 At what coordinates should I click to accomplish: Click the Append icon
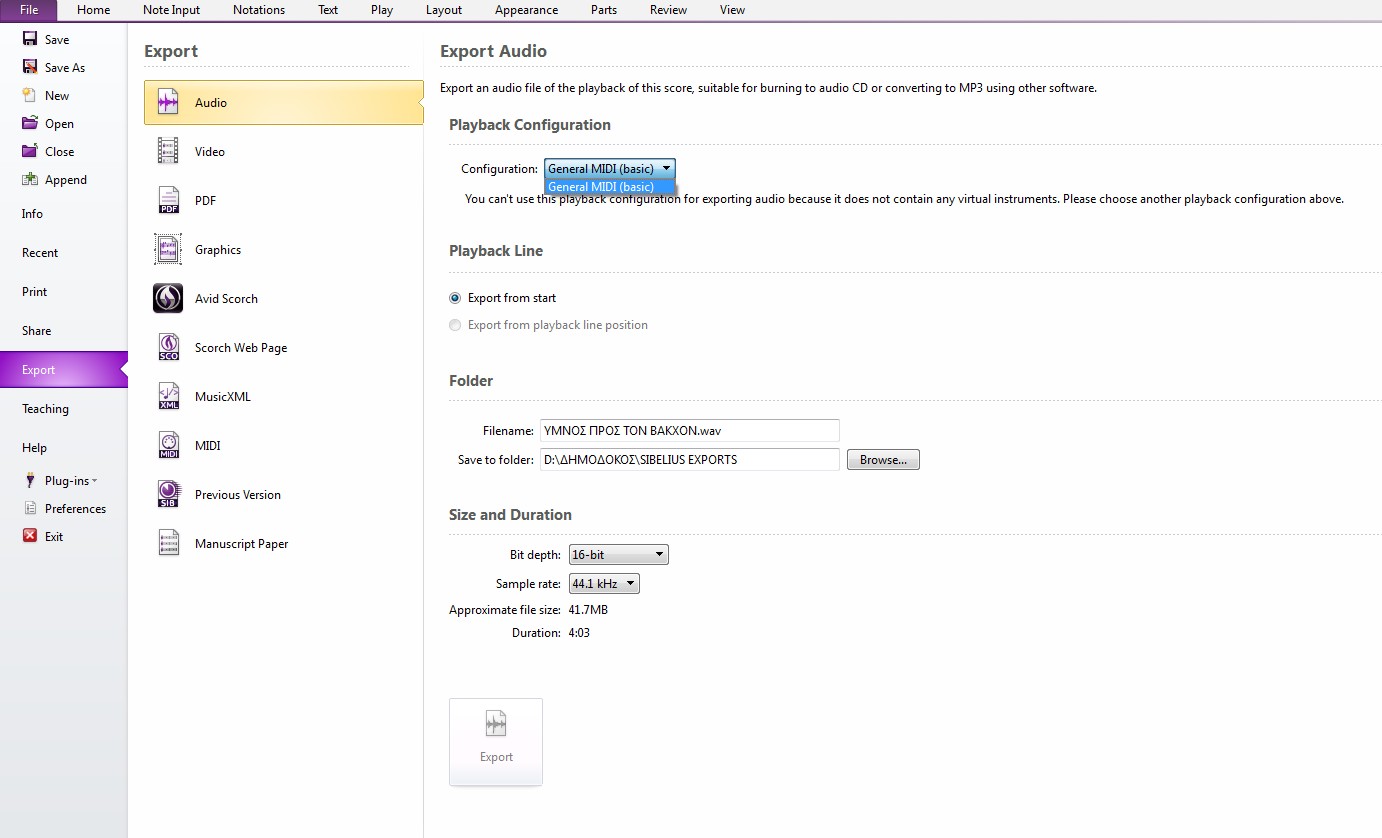[x=30, y=179]
